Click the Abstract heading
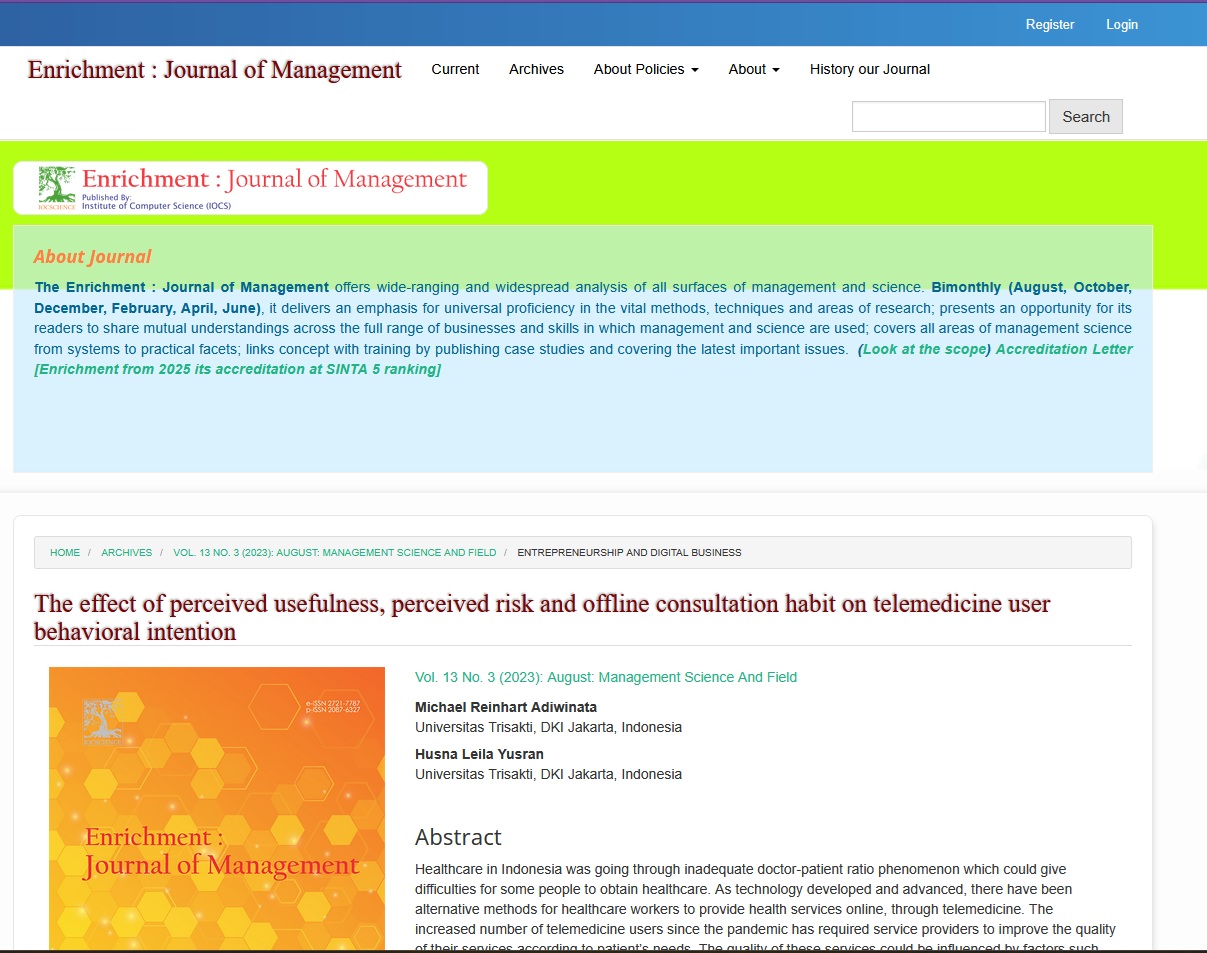This screenshot has height=953, width=1207. click(x=458, y=837)
